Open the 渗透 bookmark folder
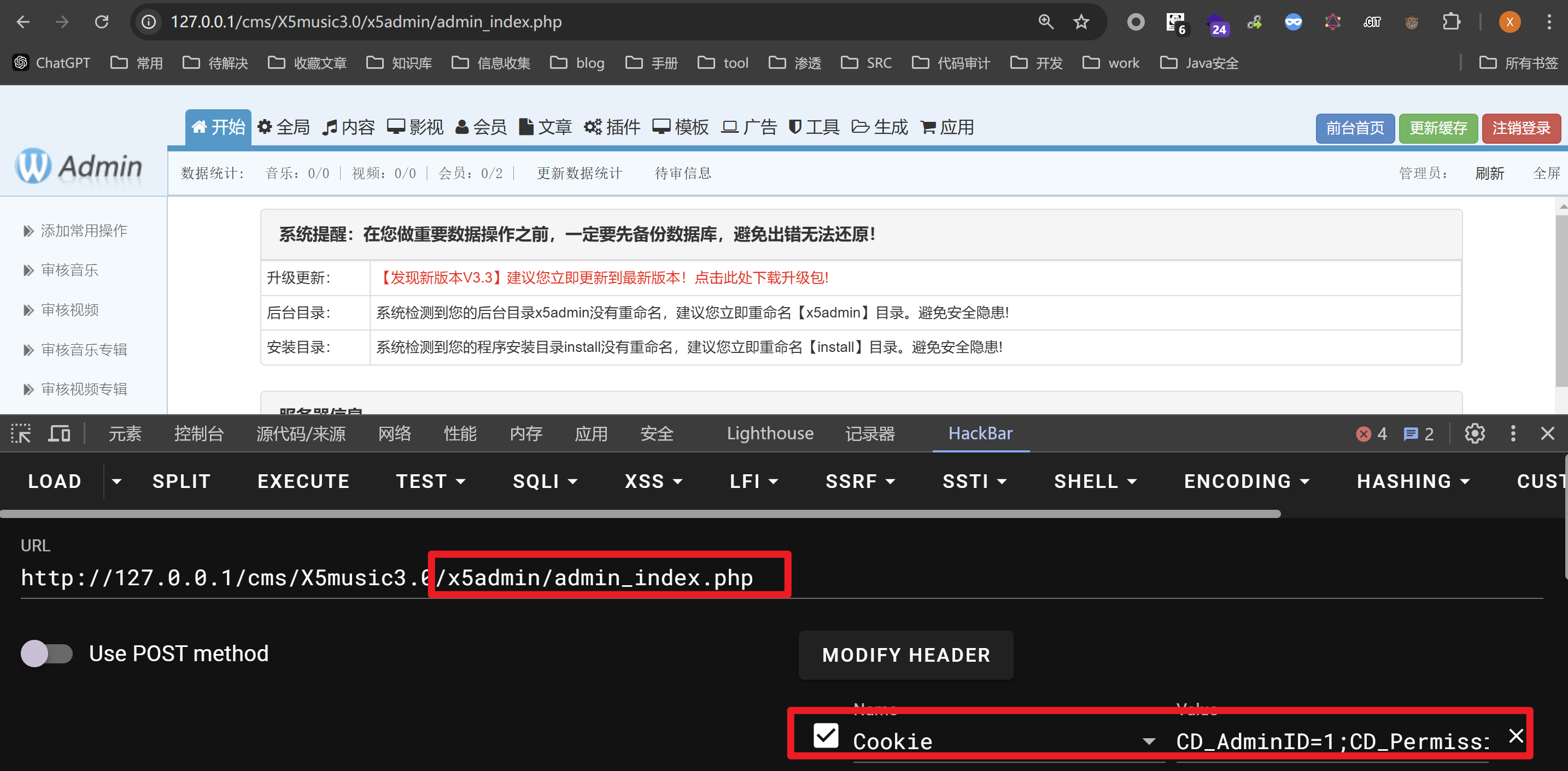This screenshot has width=1568, height=771. (x=795, y=63)
